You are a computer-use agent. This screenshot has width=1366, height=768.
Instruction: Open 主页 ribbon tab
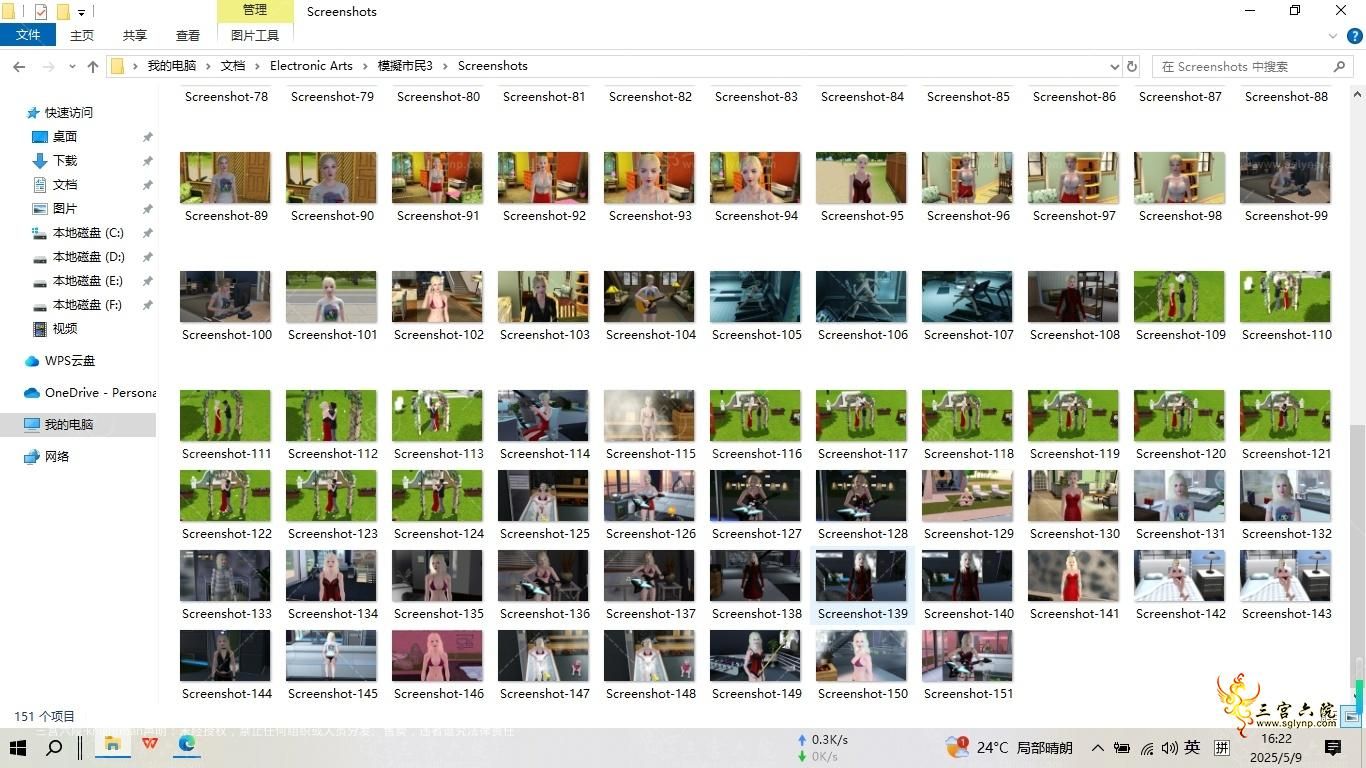click(x=82, y=35)
